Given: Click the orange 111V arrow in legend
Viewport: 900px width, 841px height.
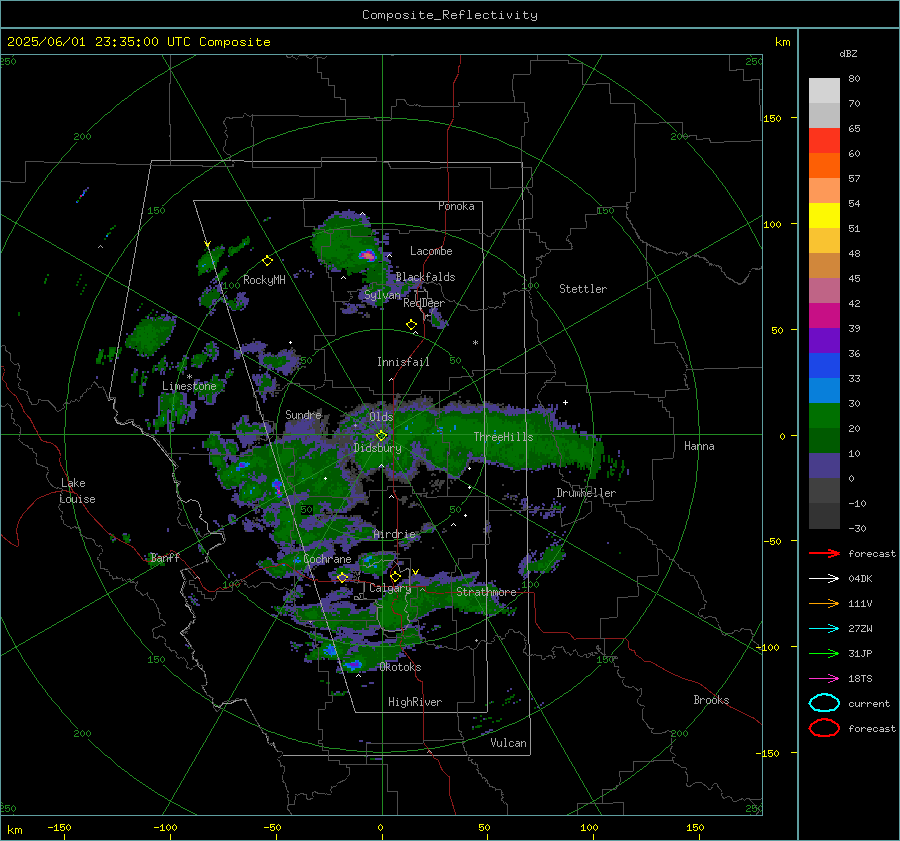Looking at the screenshot, I should 824,603.
